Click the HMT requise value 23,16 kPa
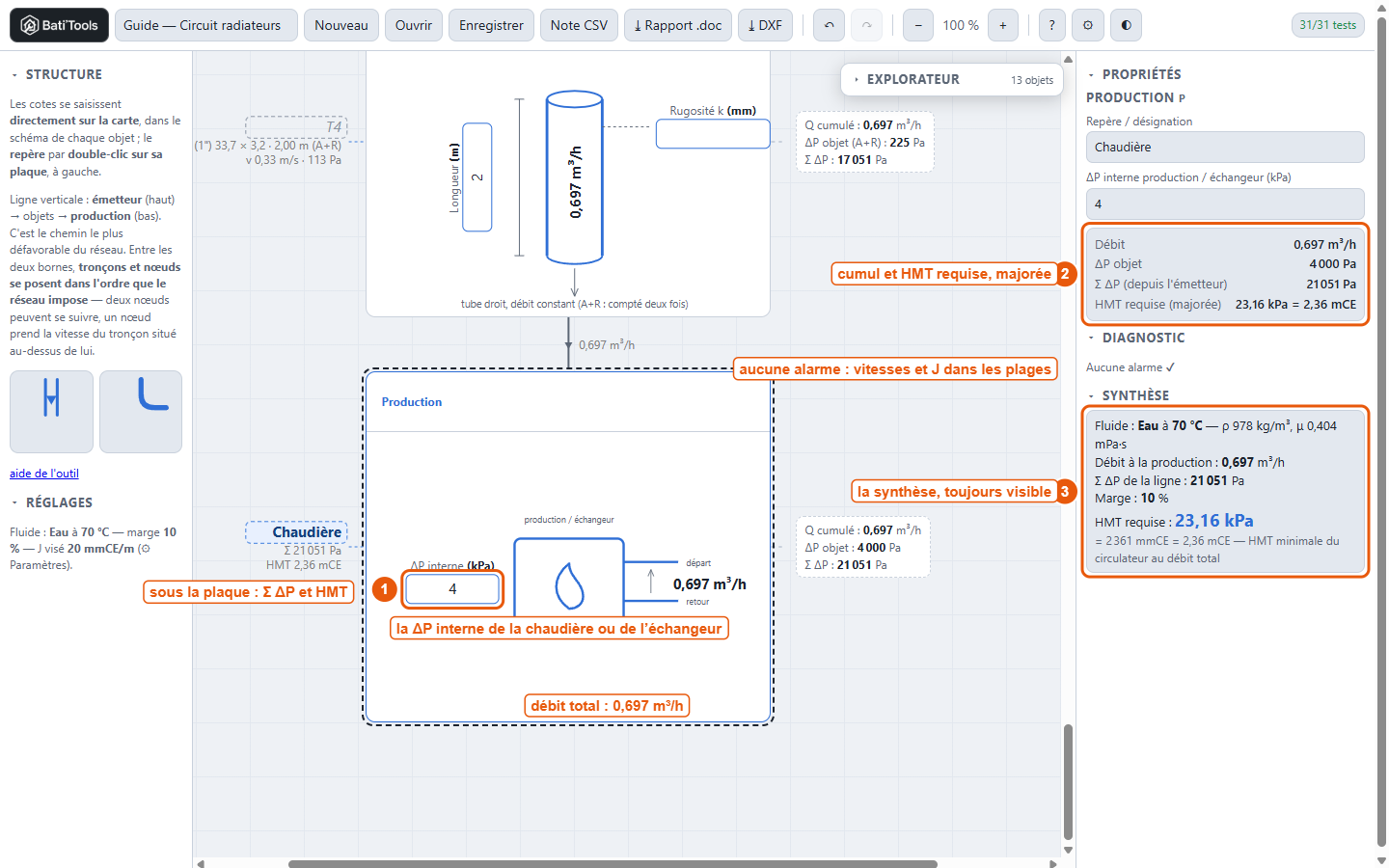Screen dimensions: 1389x868 click(1214, 521)
